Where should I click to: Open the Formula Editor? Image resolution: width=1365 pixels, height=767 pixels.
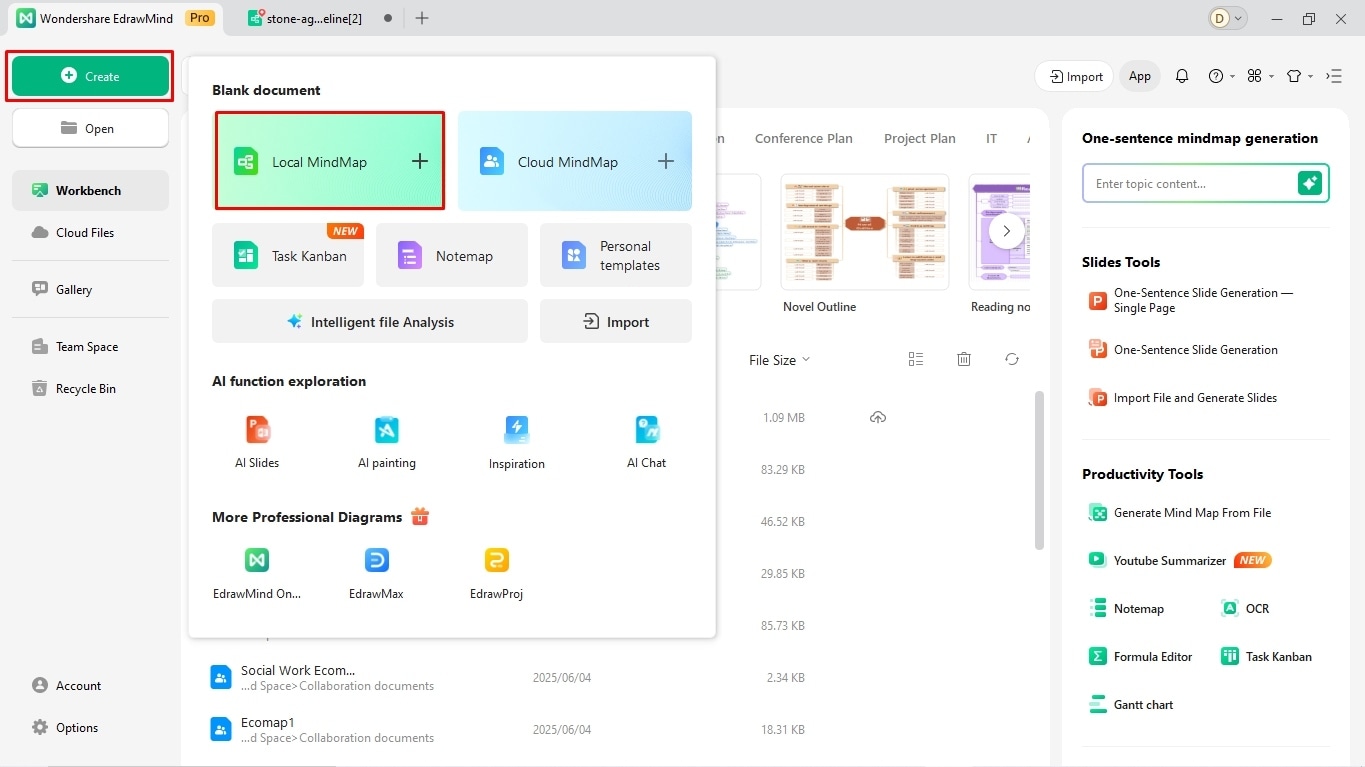(x=1141, y=656)
